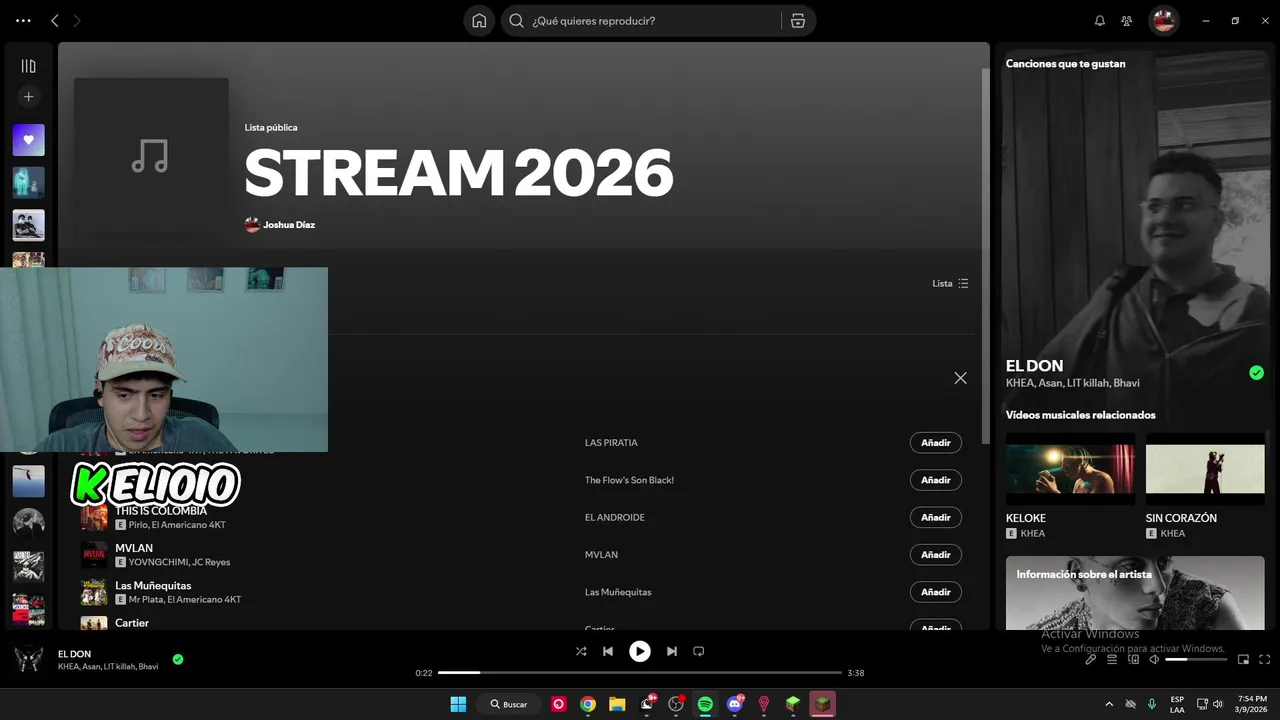1280x720 pixels.
Task: Click now-playing album art thumbnail
Action: [28, 659]
